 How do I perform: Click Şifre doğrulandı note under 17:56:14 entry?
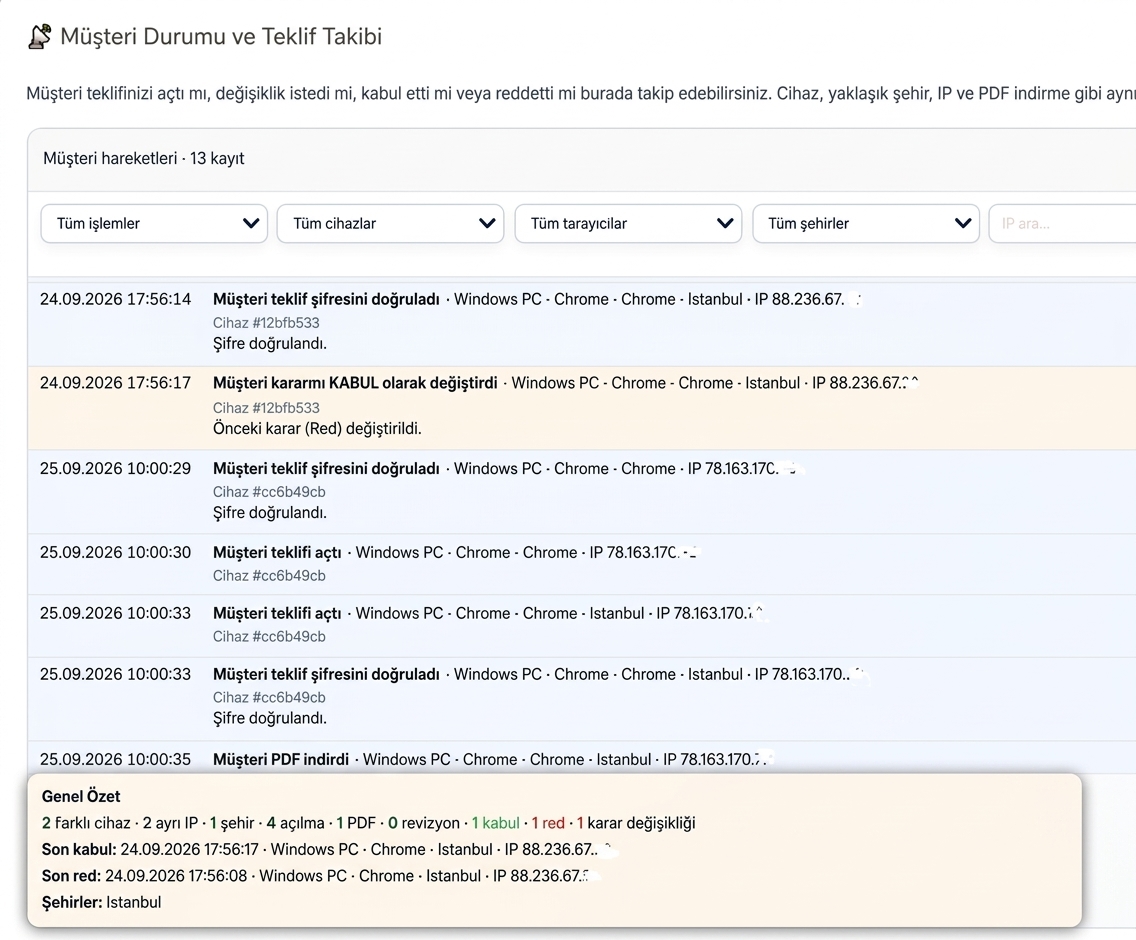click(270, 344)
